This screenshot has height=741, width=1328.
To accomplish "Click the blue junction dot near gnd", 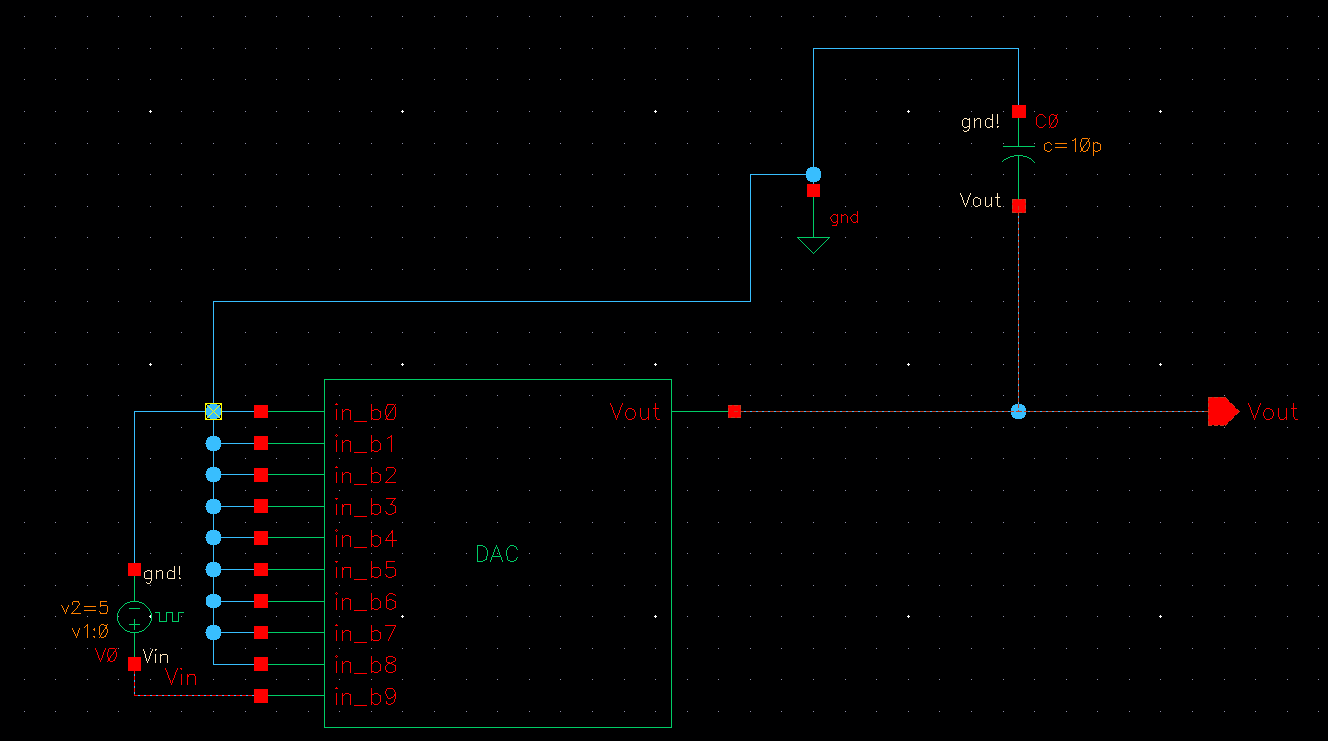I will pyautogui.click(x=813, y=173).
